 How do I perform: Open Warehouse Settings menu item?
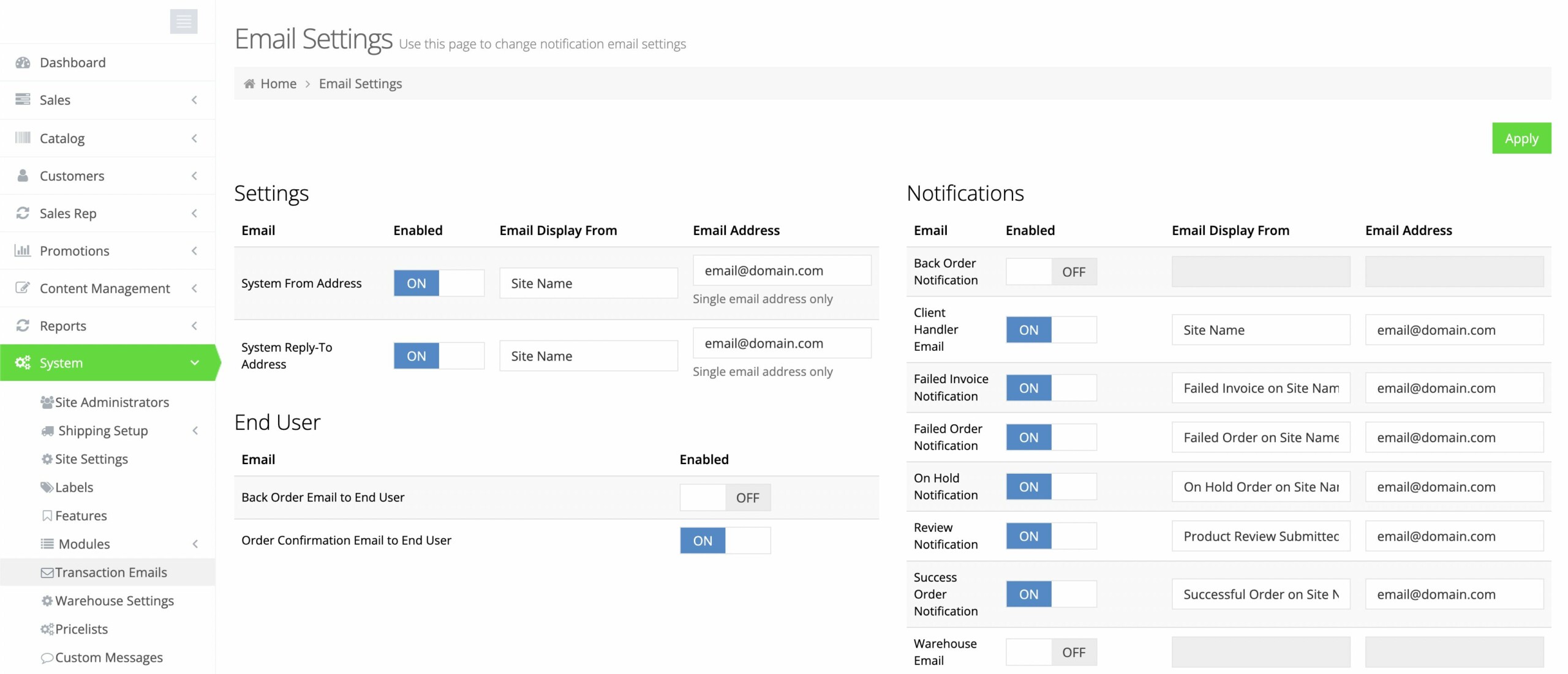point(114,601)
